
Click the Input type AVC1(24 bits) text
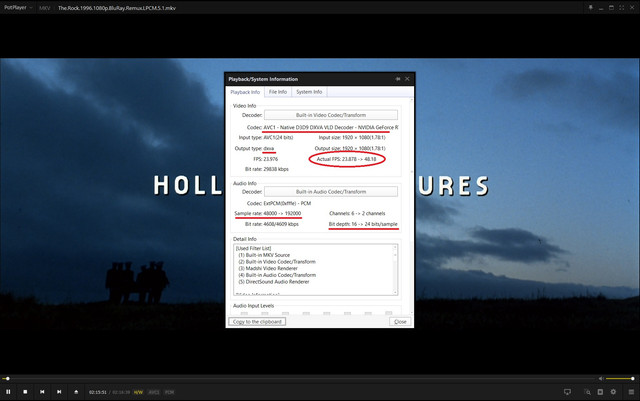coord(266,138)
